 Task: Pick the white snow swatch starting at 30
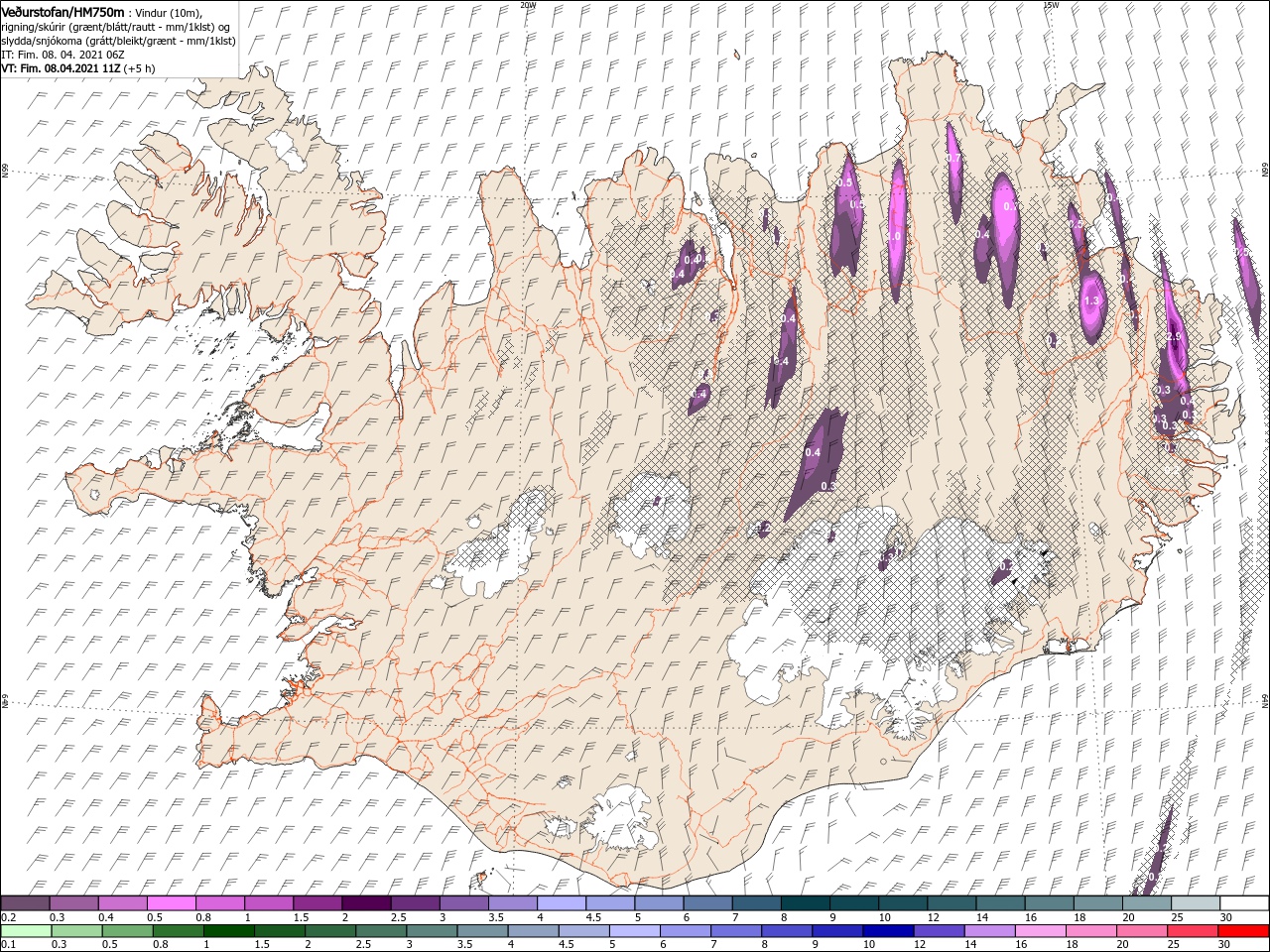click(x=1244, y=903)
